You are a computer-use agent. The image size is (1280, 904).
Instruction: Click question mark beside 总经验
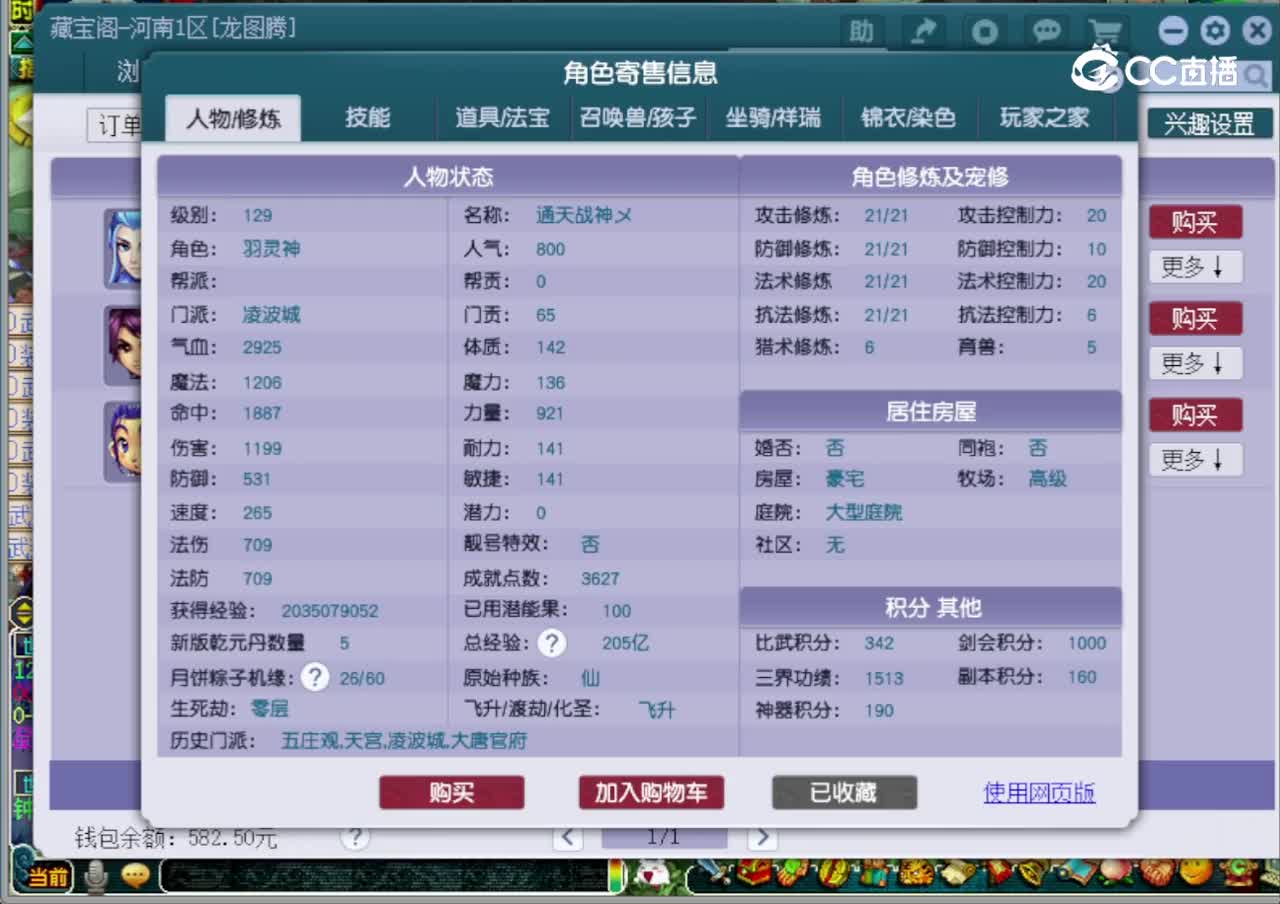(552, 644)
